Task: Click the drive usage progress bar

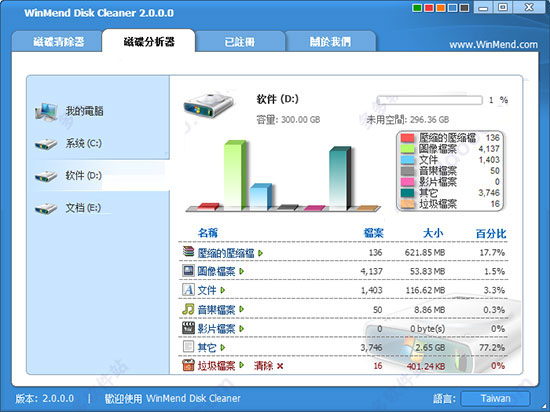Action: [429, 100]
